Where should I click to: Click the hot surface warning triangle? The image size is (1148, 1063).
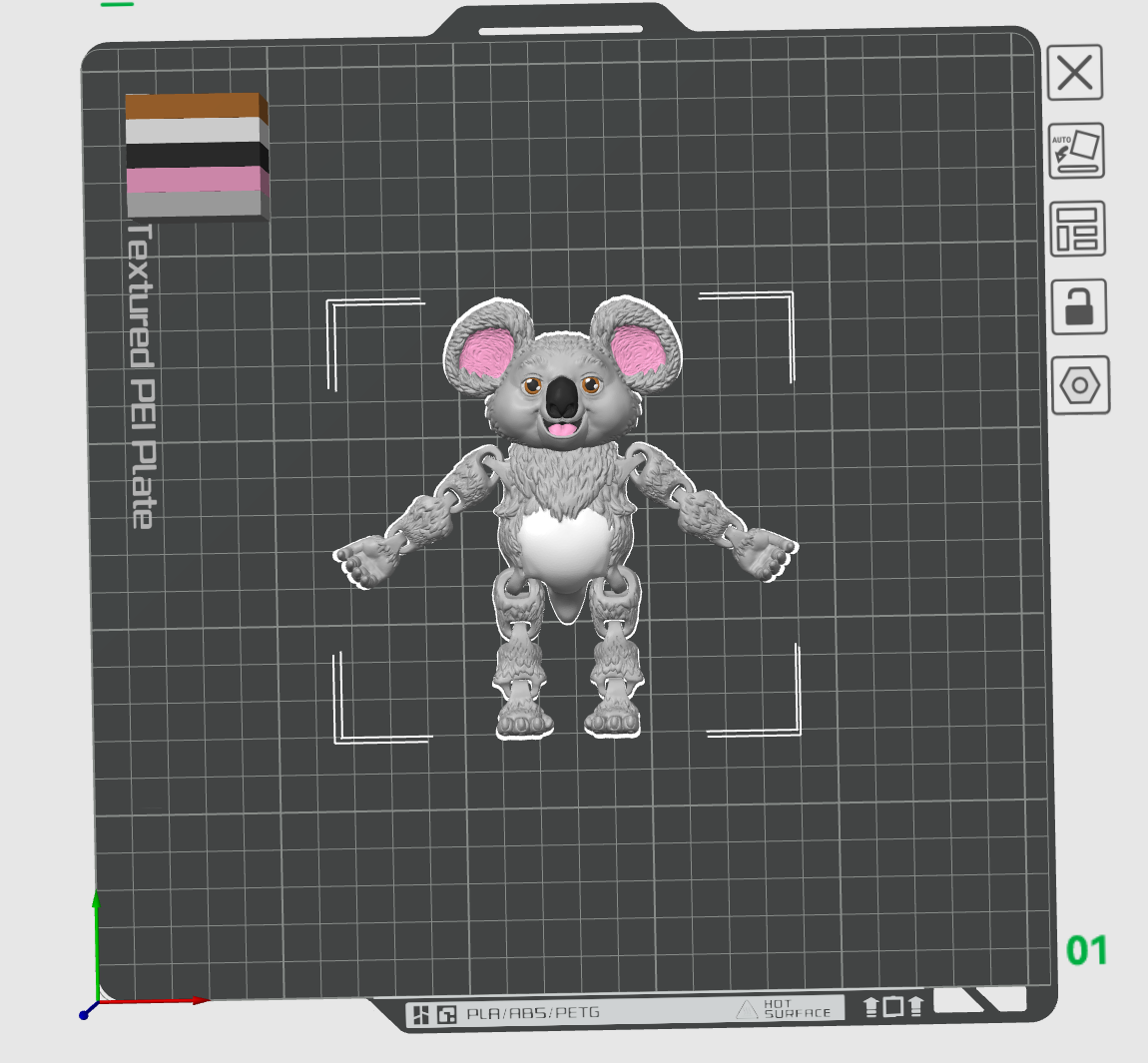click(x=746, y=1009)
